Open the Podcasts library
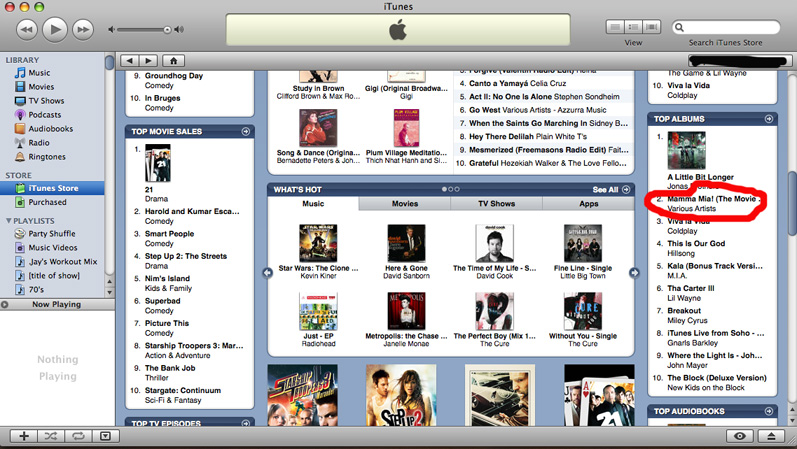 (x=44, y=115)
